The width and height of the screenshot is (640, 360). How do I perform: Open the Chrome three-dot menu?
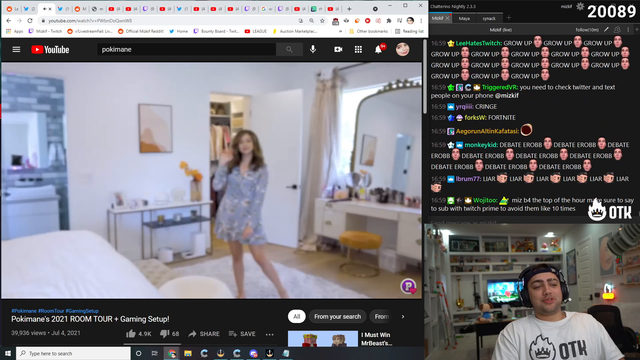[421, 20]
